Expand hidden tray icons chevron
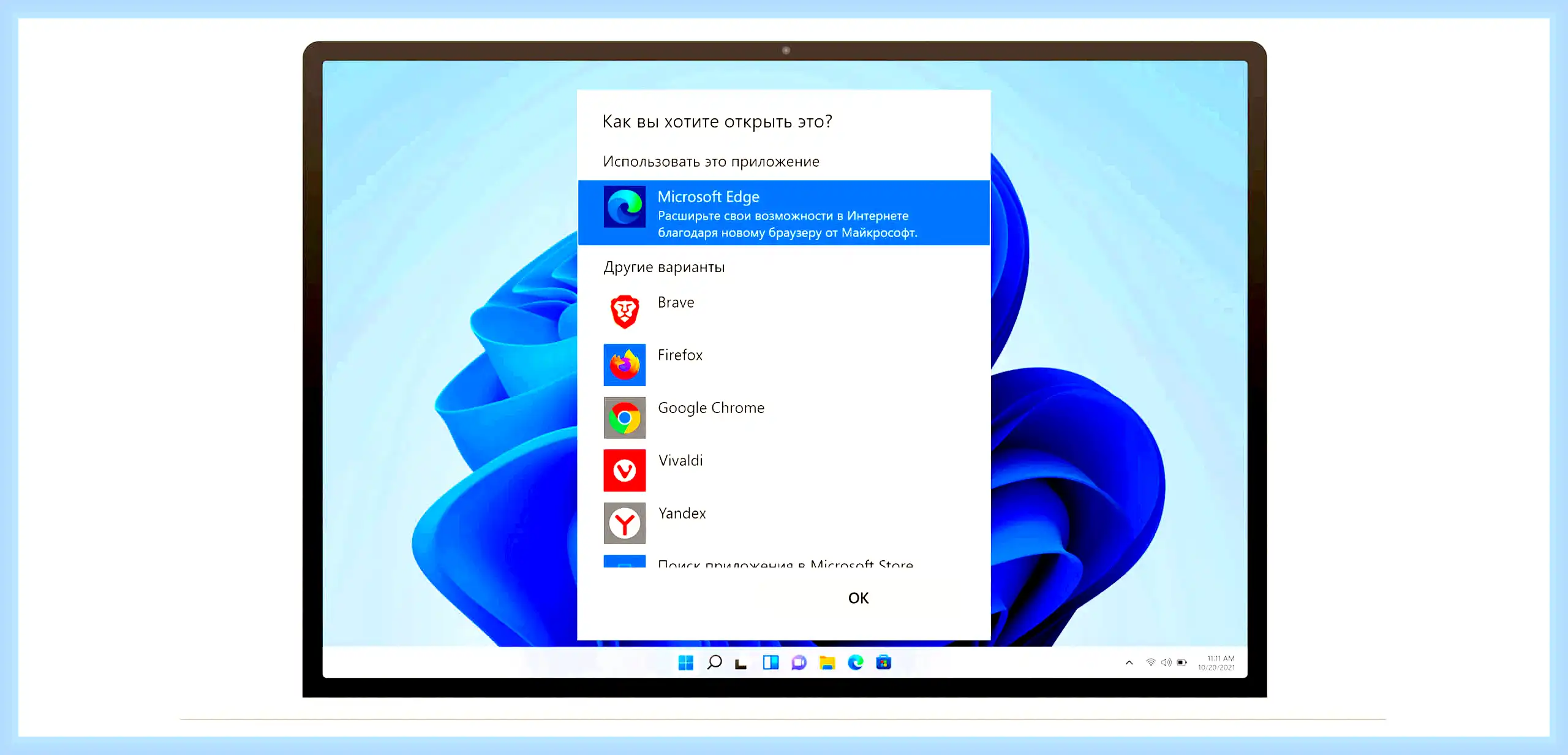Screen dimensions: 1568x755 pos(1129,662)
